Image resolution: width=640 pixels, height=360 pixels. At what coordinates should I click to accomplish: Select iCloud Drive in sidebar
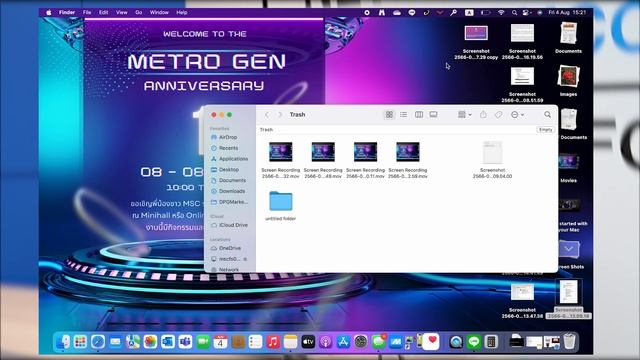pyautogui.click(x=230, y=225)
